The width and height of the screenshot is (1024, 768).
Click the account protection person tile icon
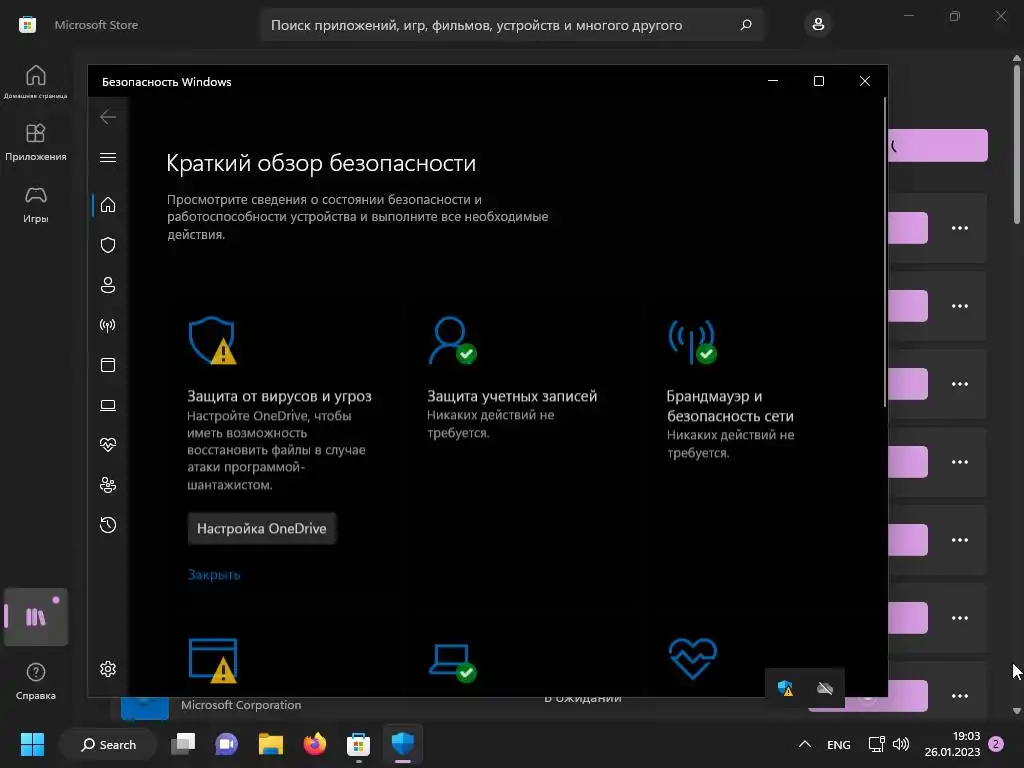click(x=453, y=340)
